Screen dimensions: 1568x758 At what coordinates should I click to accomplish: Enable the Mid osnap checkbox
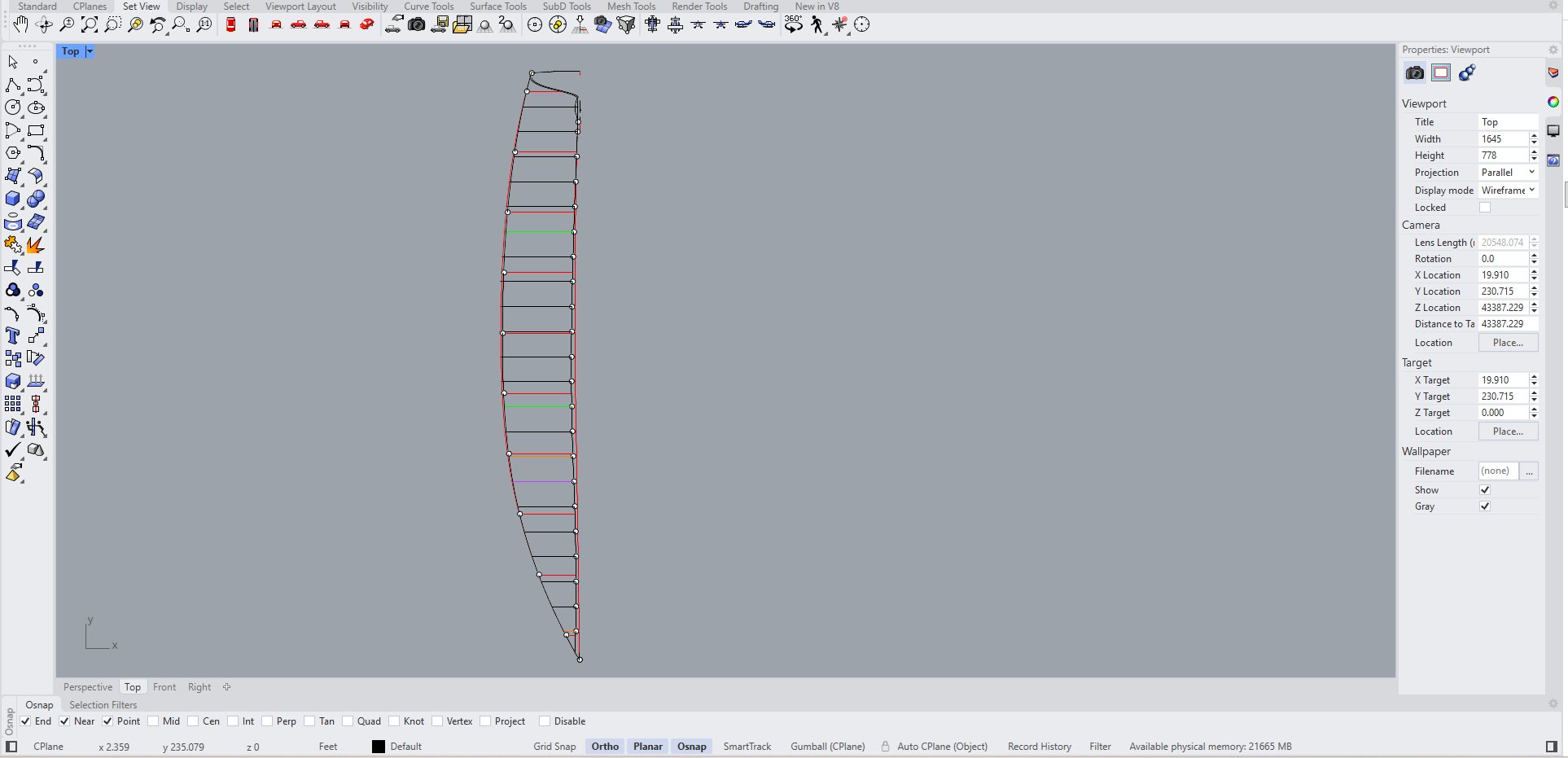coord(153,721)
